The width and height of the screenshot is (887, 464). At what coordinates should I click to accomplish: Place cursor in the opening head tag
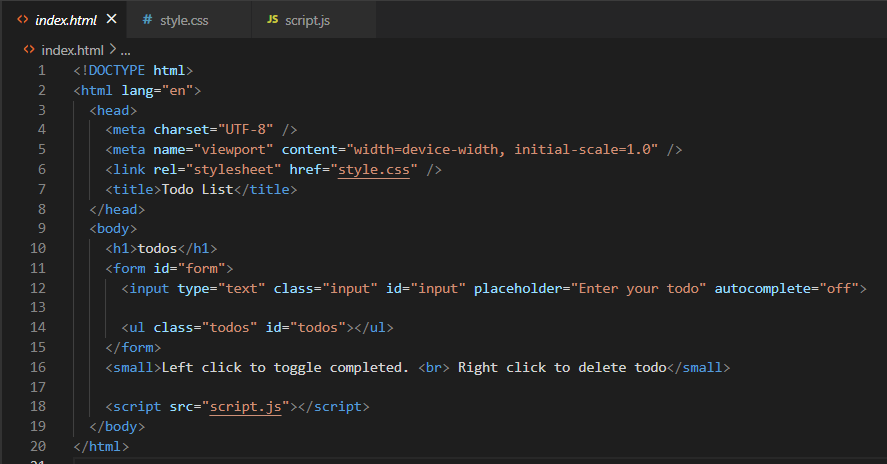click(x=113, y=110)
